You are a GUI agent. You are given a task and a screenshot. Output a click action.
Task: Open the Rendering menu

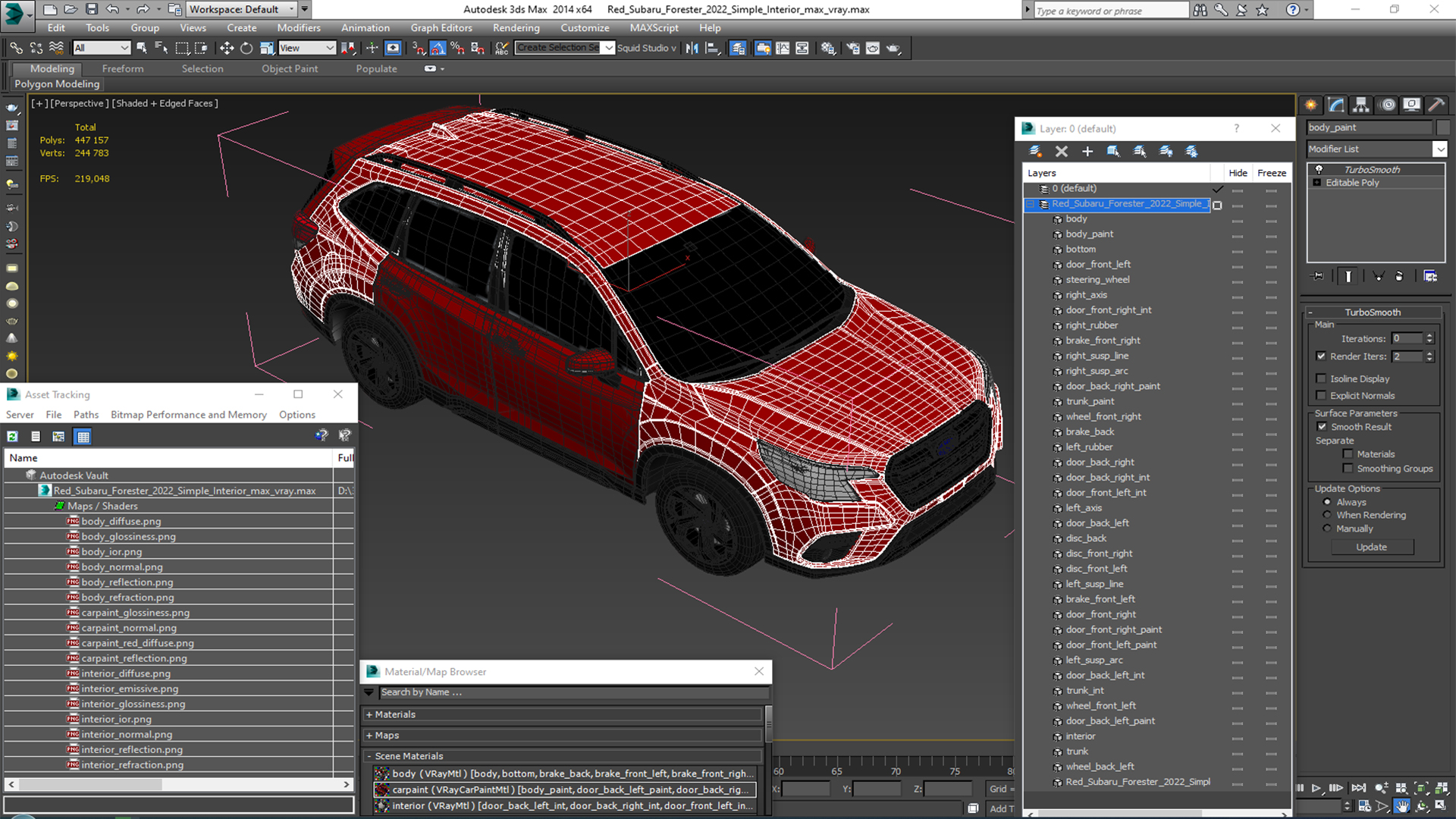[x=516, y=28]
